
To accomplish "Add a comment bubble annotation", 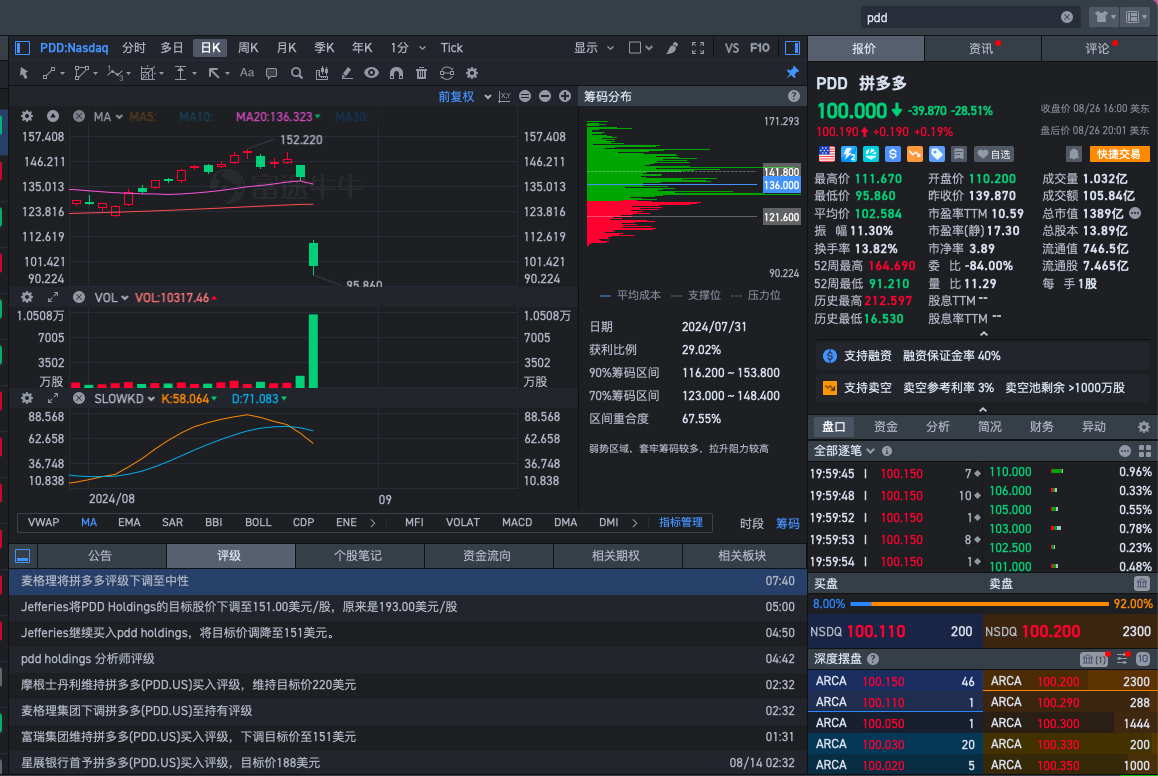I will pos(272,73).
